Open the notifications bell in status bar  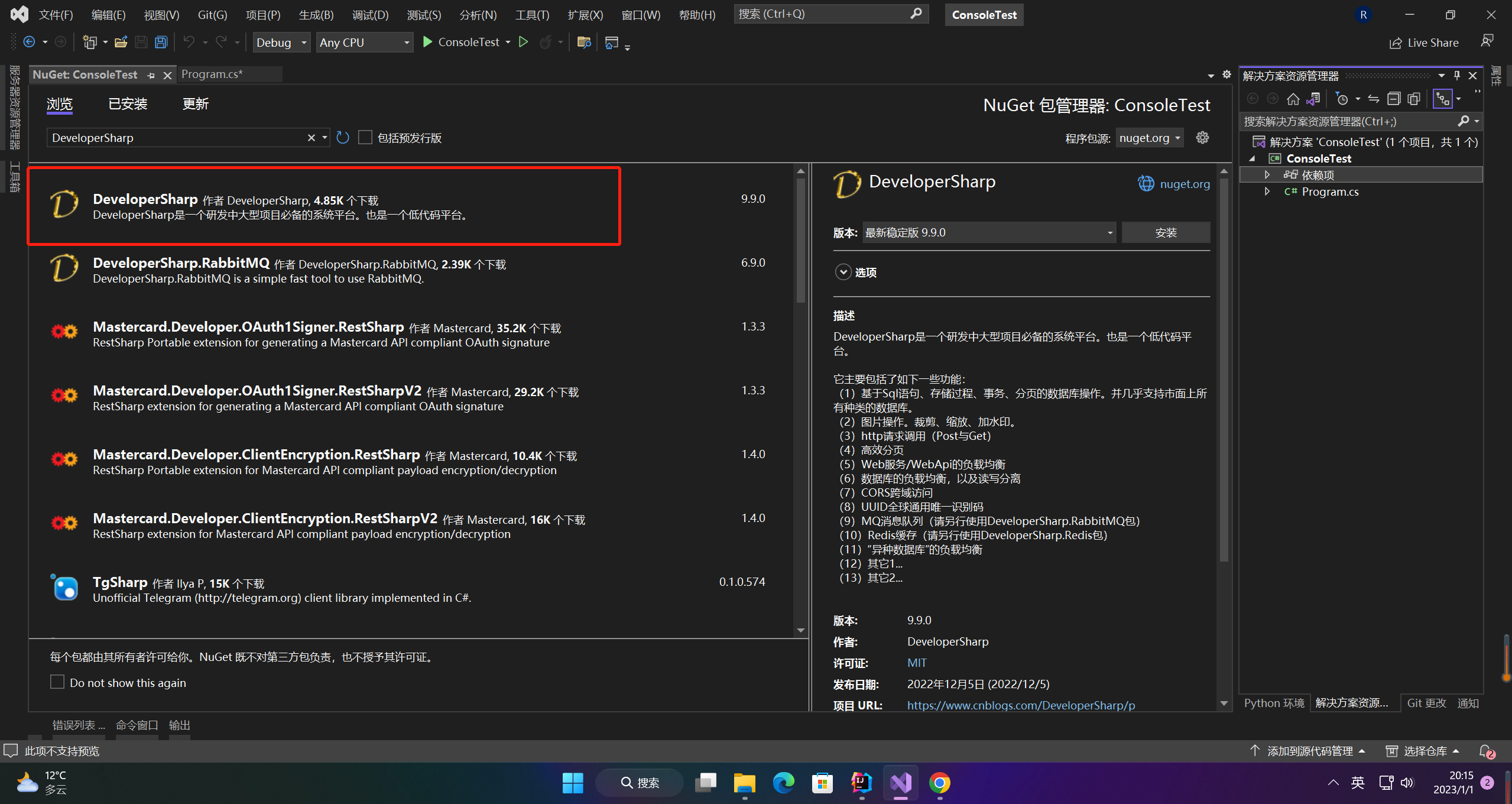1486,751
